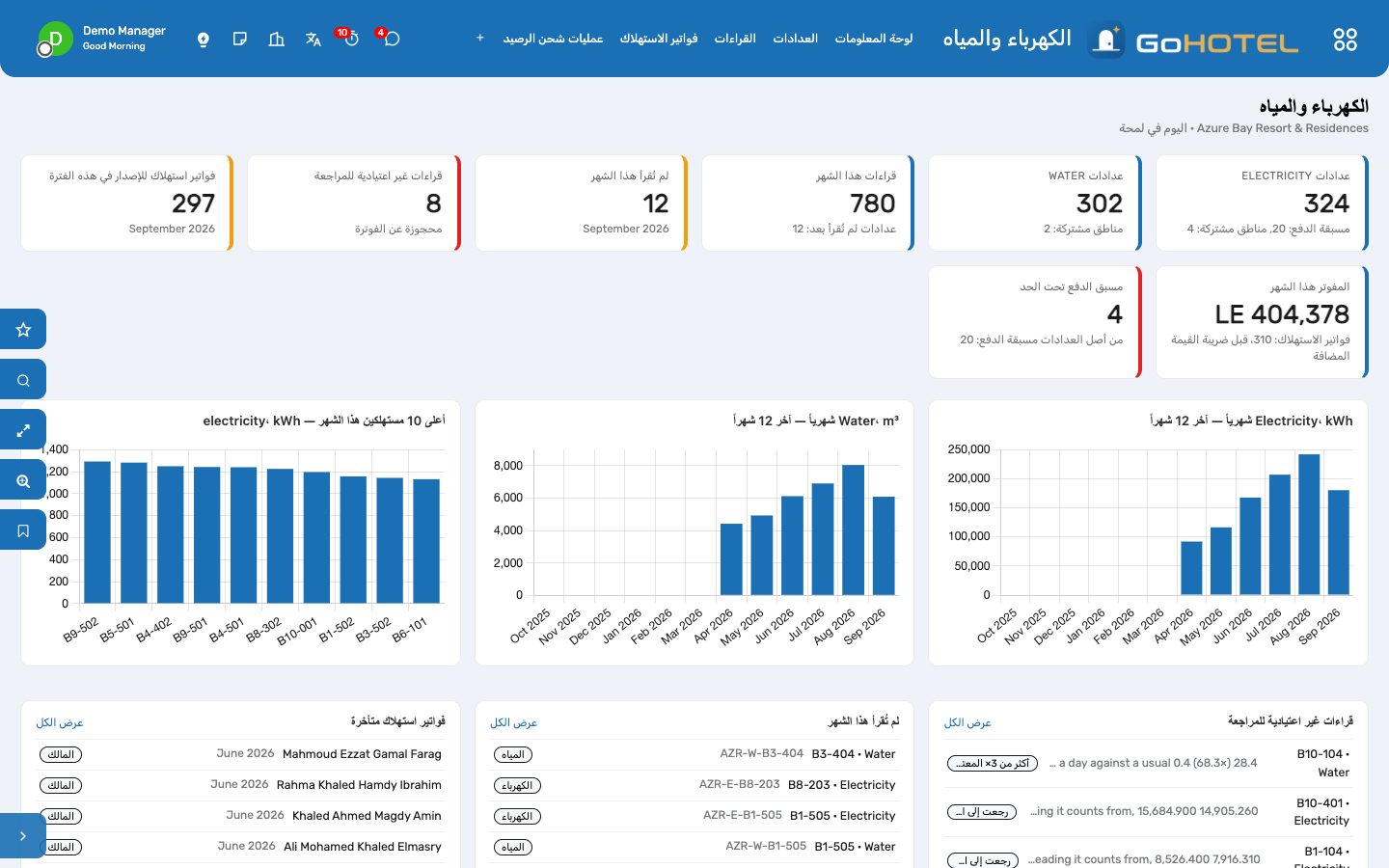Toggle fullscreen with the expand arrows button
The image size is (1389, 868).
point(23,430)
